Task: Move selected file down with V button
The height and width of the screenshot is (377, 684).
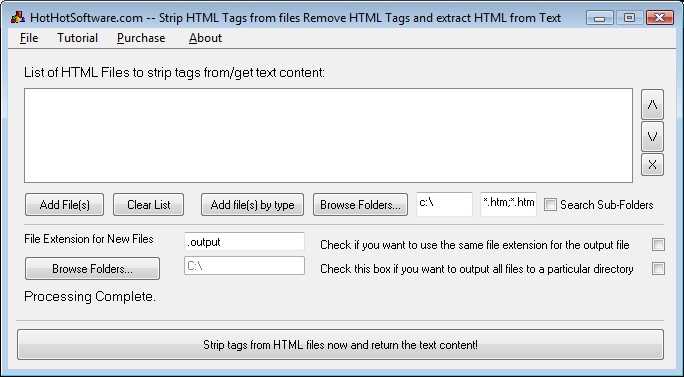Action: point(652,137)
